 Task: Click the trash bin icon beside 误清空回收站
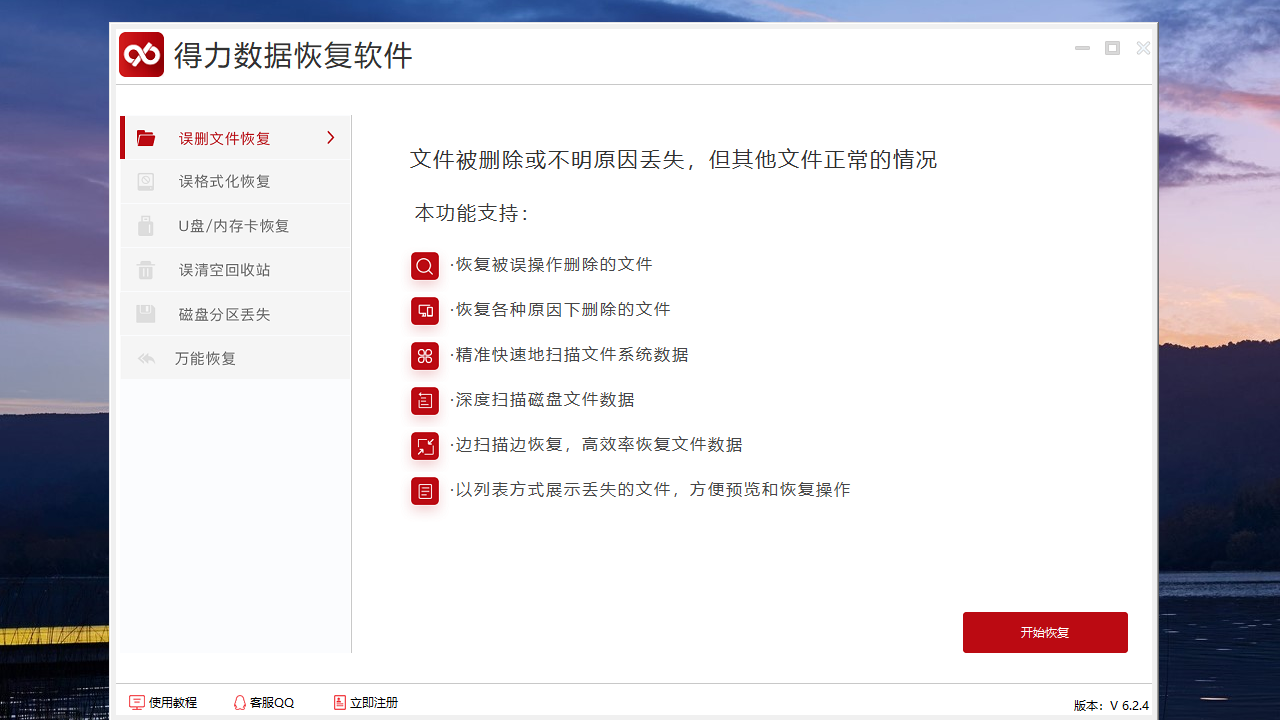coord(146,269)
